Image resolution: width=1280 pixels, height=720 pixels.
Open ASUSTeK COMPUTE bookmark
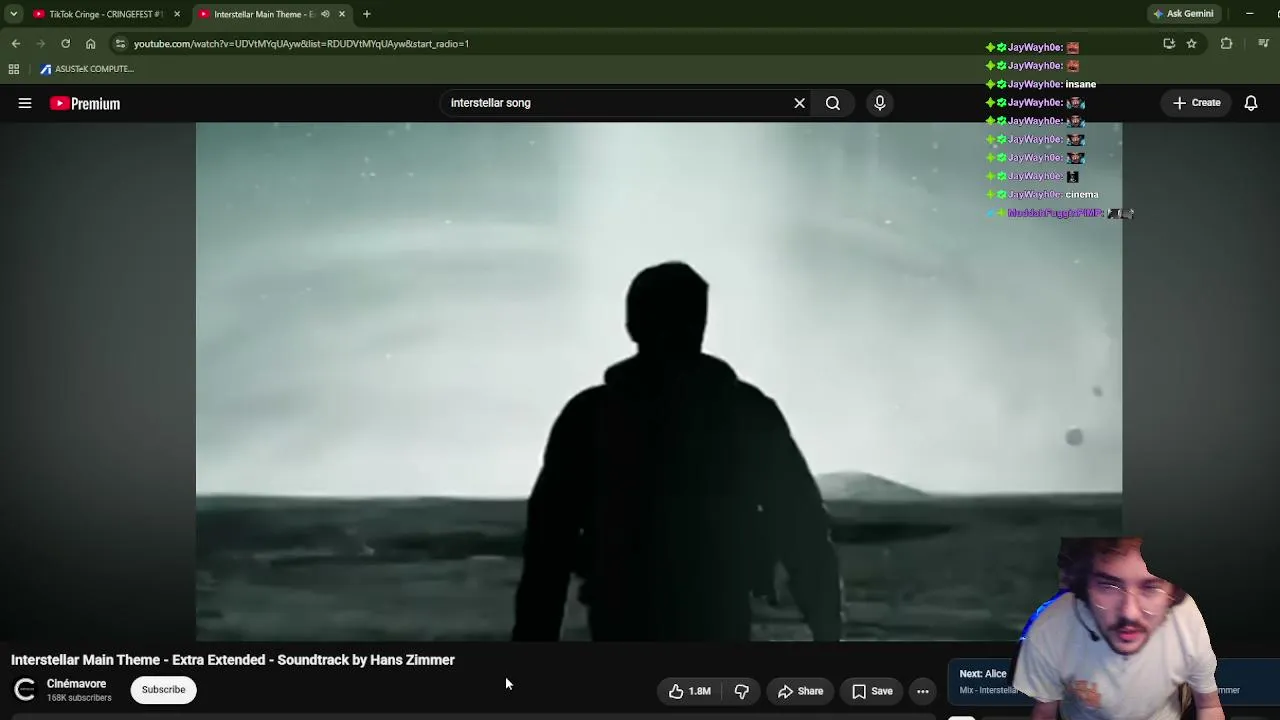pyautogui.click(x=87, y=69)
